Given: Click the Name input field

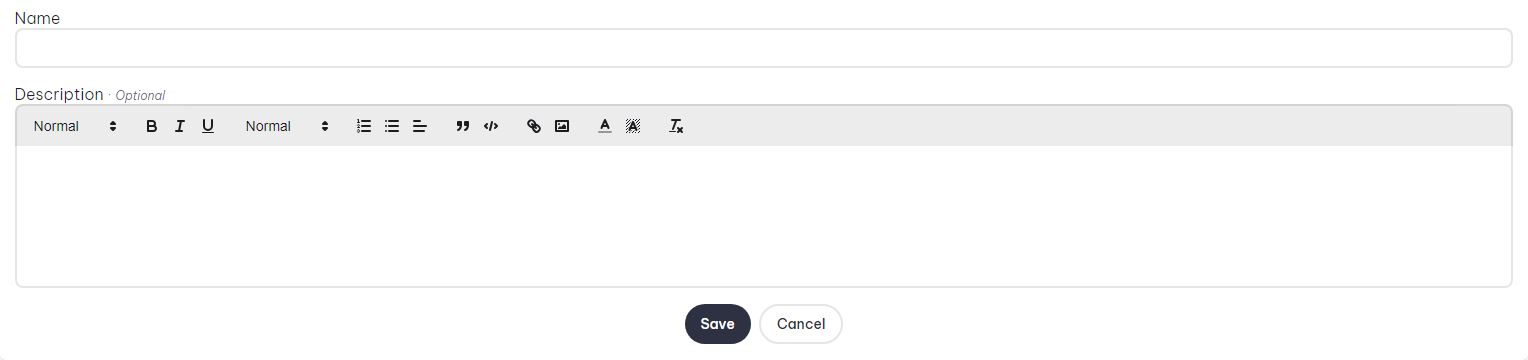Looking at the screenshot, I should 764,48.
